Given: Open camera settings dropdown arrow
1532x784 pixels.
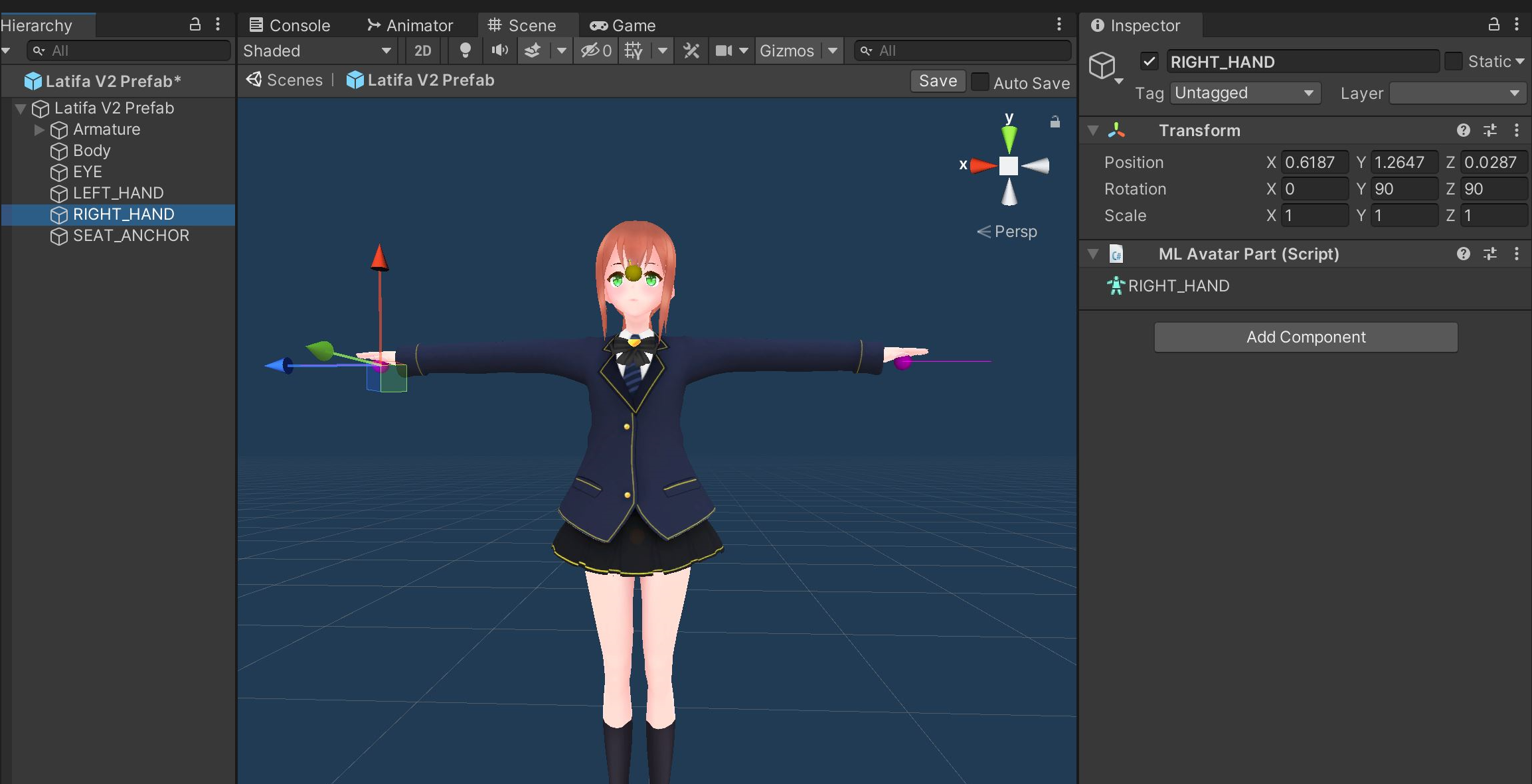Looking at the screenshot, I should pyautogui.click(x=744, y=50).
